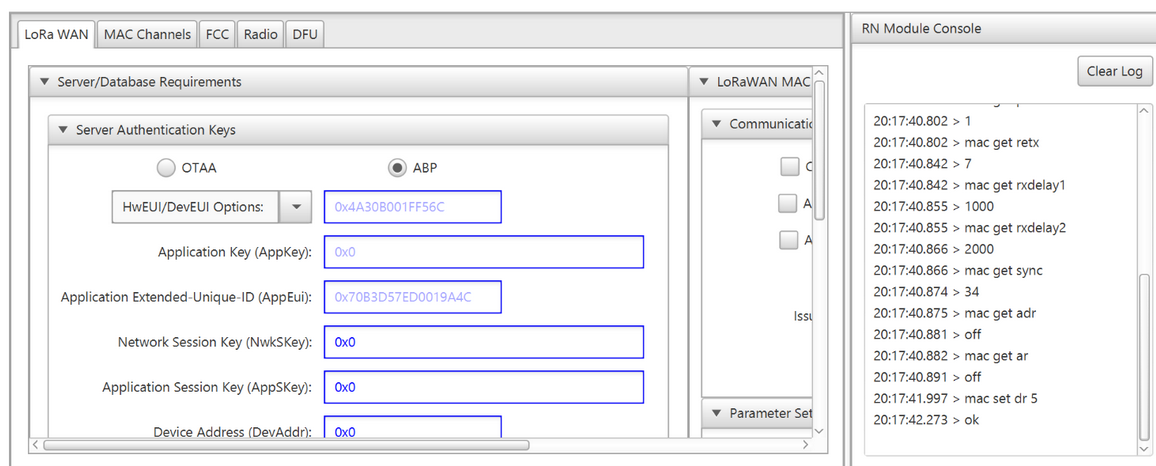Click the HwEUI/DevEUI Options button label
The width and height of the screenshot is (1156, 466).
click(x=196, y=207)
